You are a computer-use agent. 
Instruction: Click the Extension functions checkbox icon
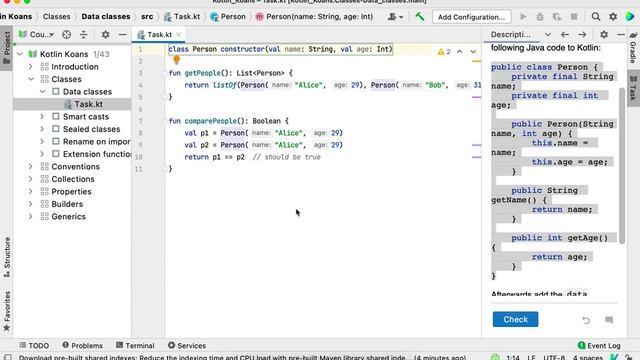click(x=56, y=154)
